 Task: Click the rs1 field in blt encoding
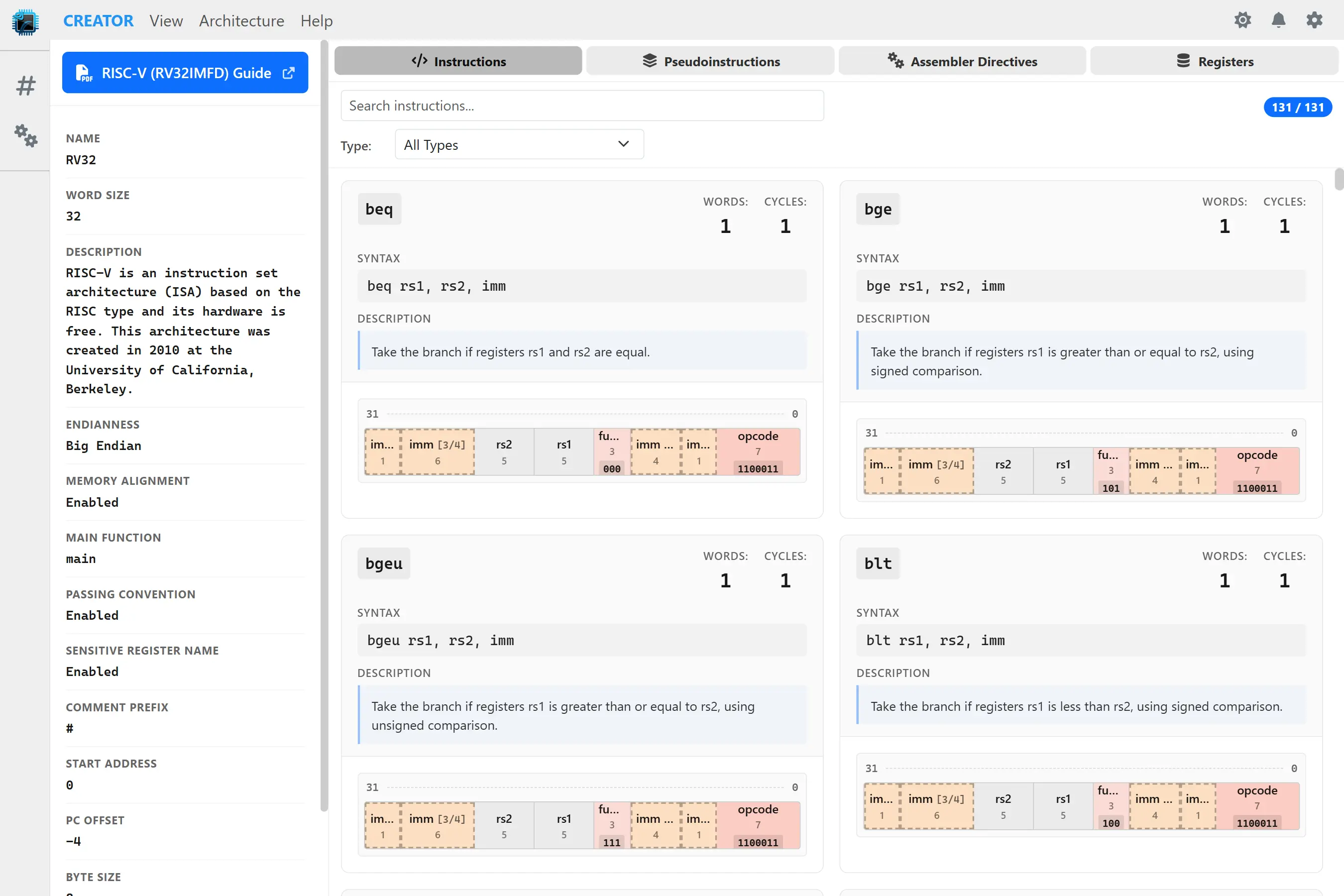(1063, 806)
